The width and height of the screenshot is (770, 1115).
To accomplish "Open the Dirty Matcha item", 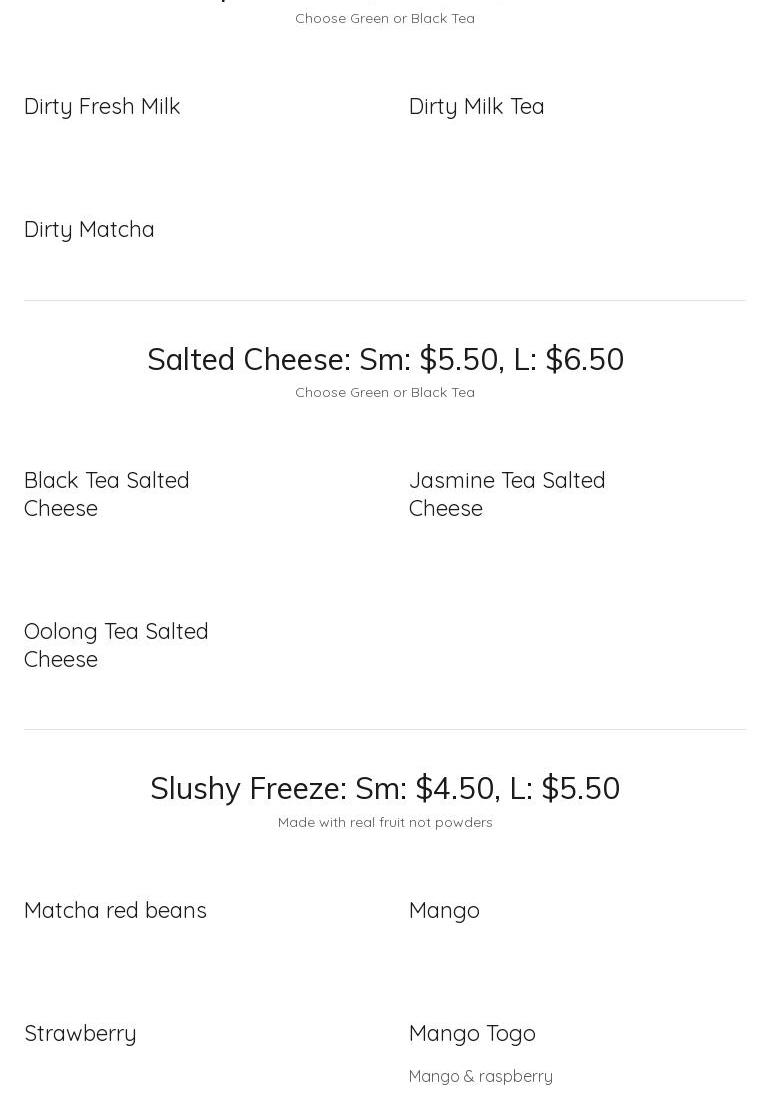I will 89,229.
